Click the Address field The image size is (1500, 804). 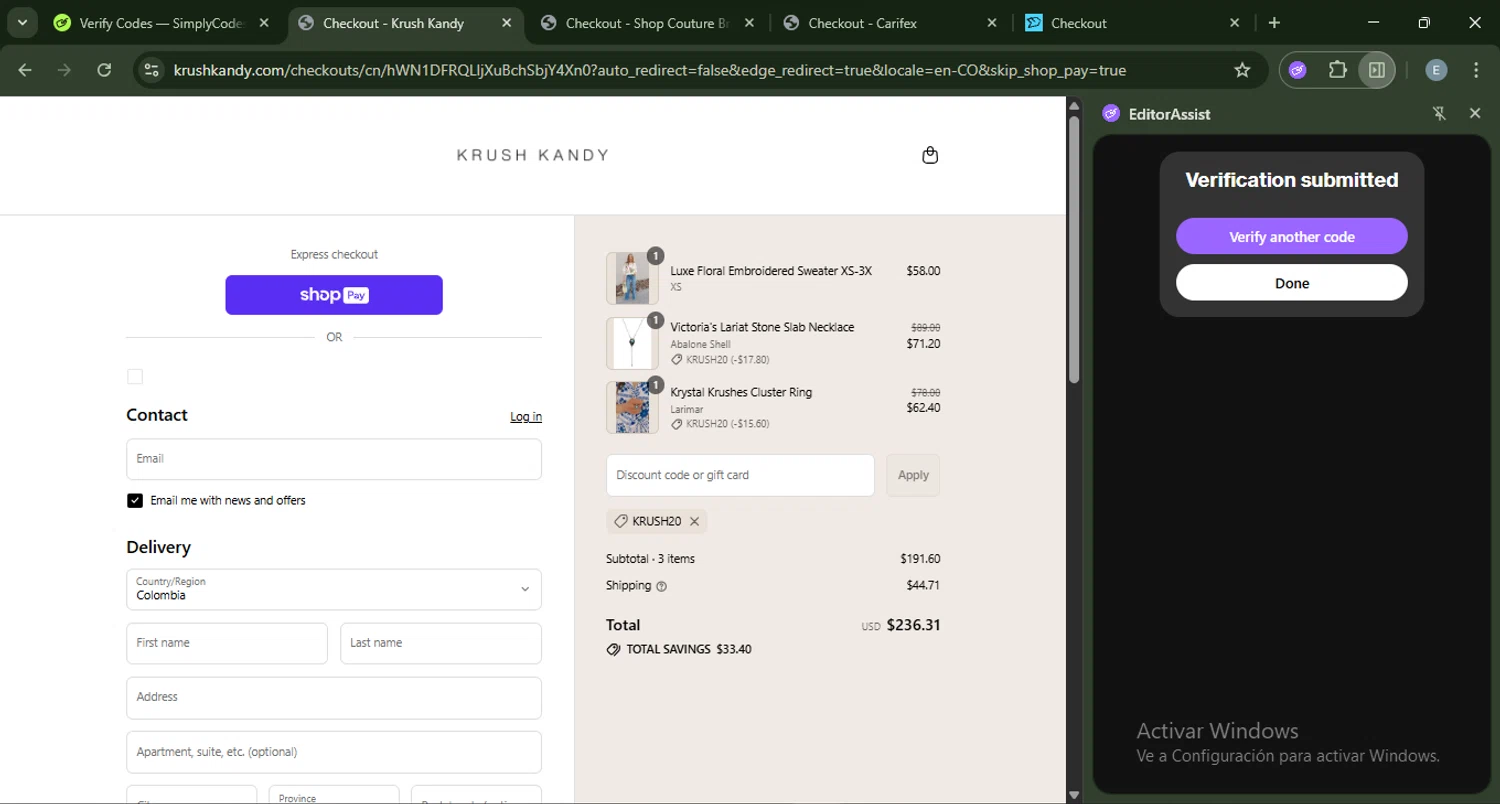[x=334, y=697]
